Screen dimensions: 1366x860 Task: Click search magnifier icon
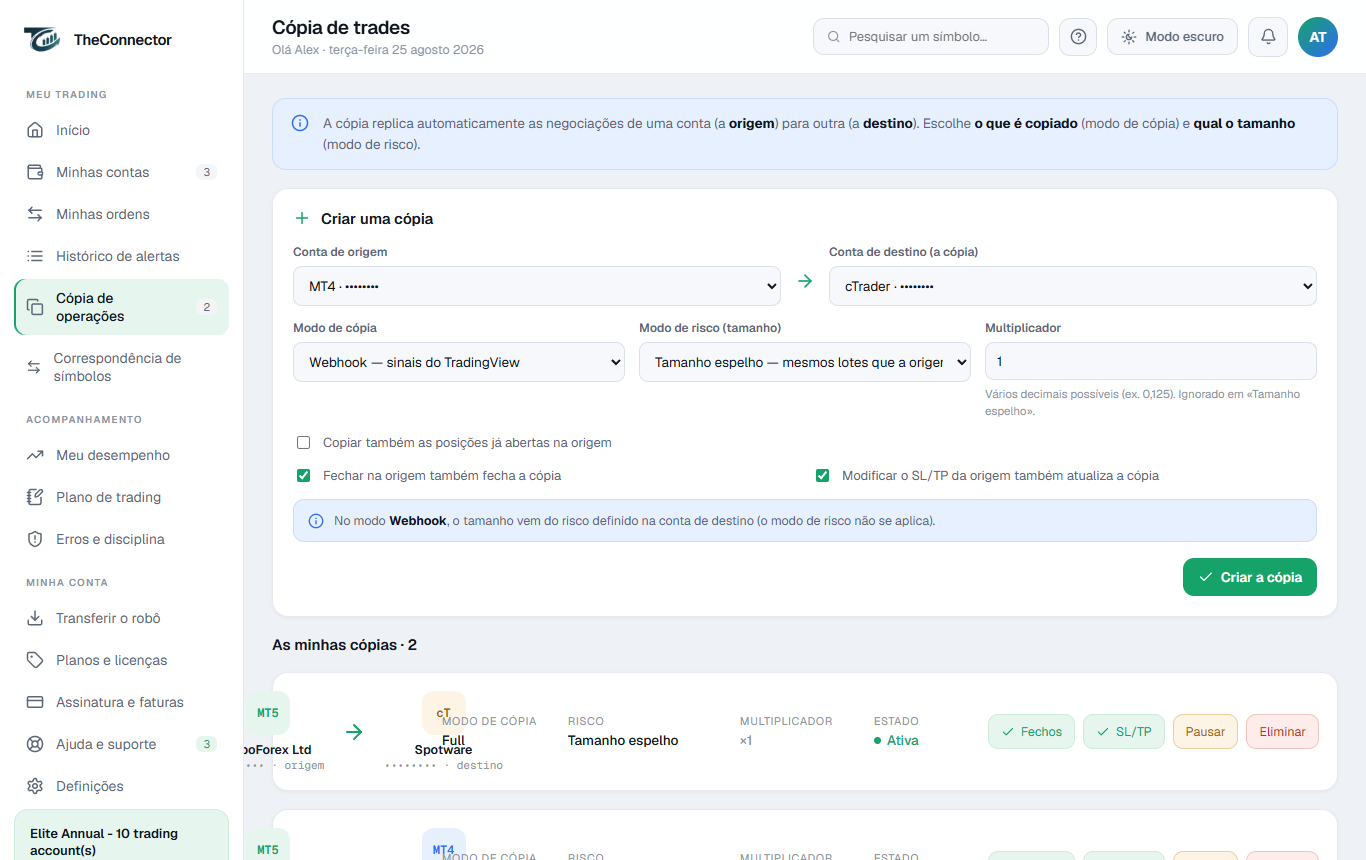[x=834, y=37]
